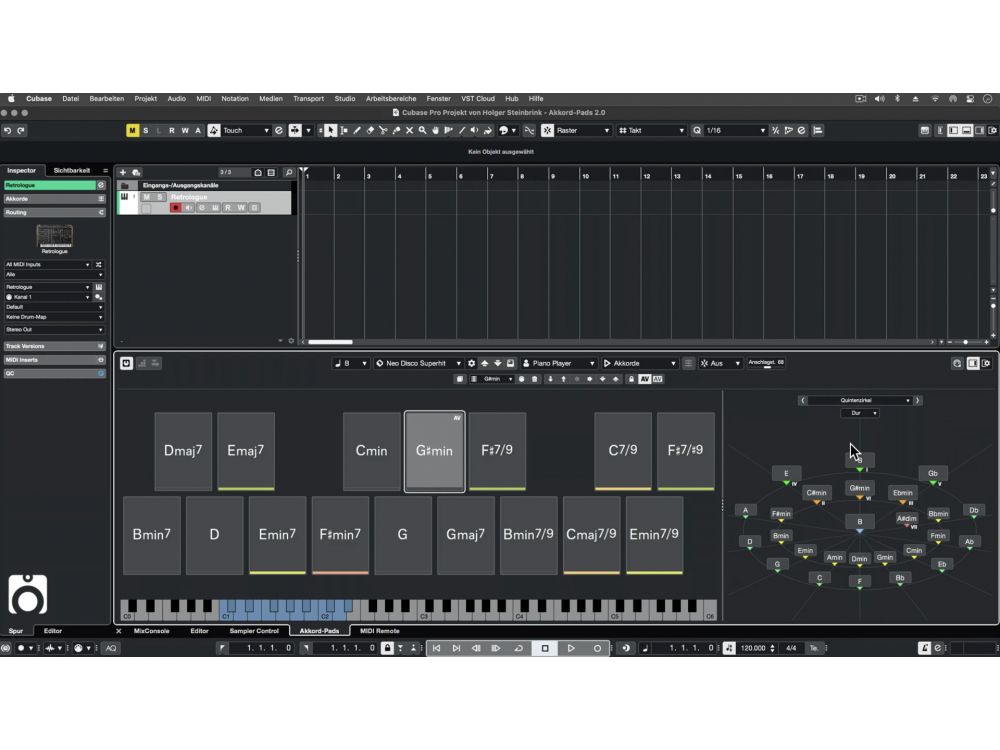Toggle Solo on Retrologue track
The height and width of the screenshot is (750, 1000).
coord(159,197)
